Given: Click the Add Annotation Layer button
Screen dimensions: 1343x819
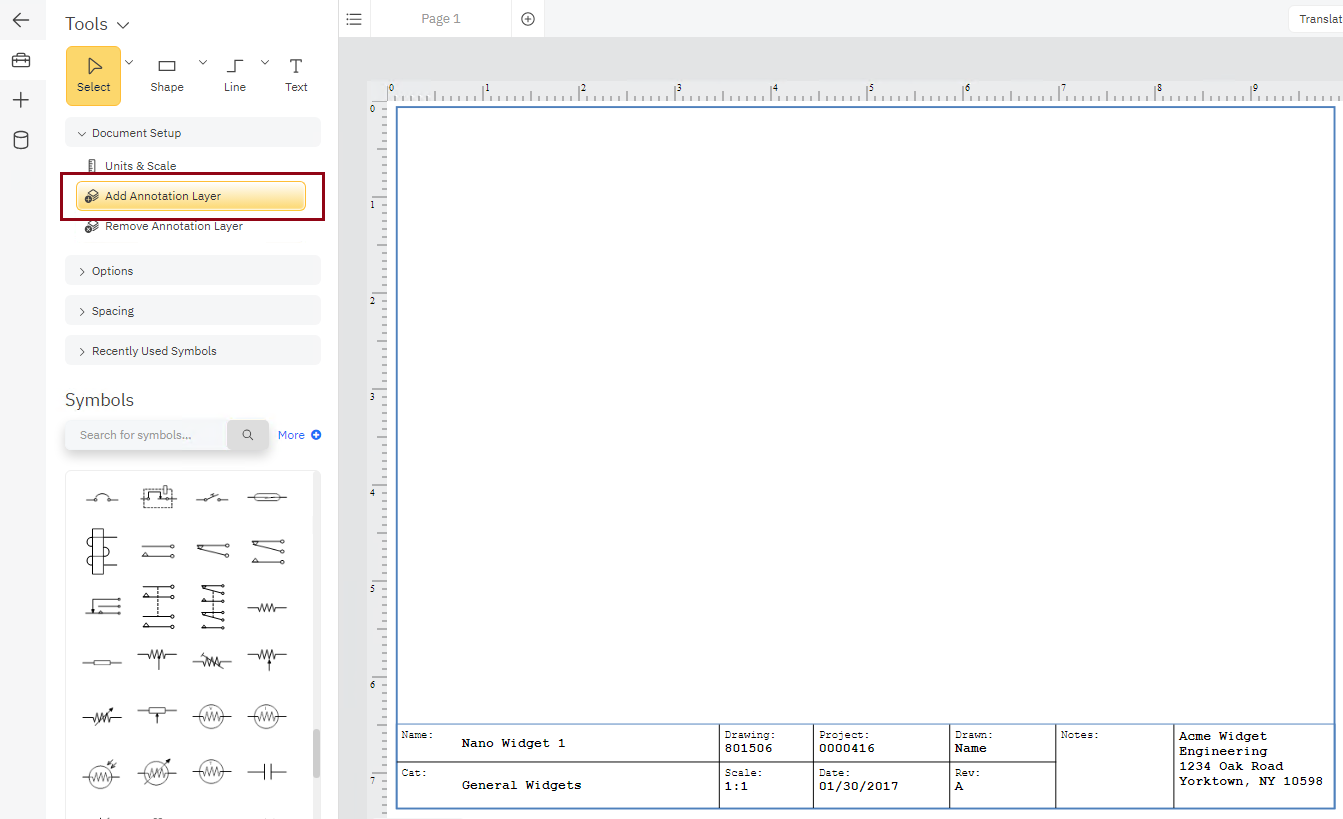Looking at the screenshot, I should coord(190,196).
